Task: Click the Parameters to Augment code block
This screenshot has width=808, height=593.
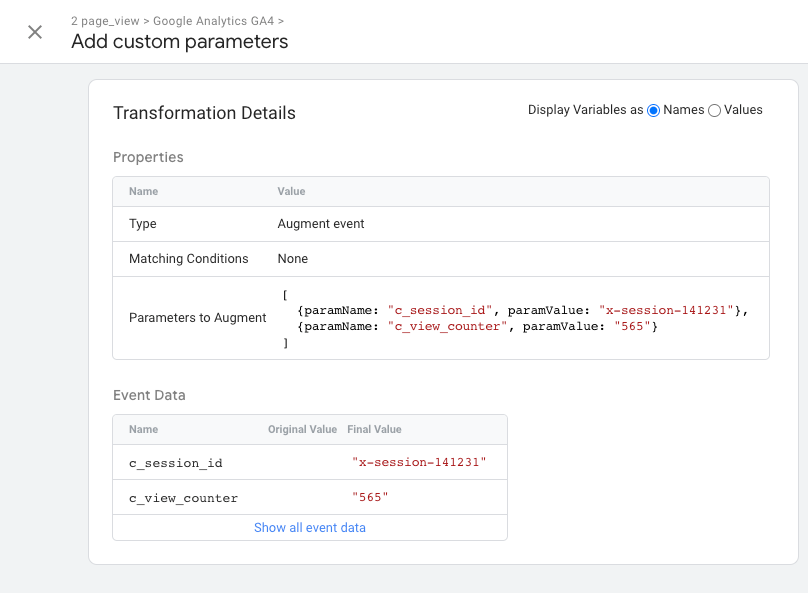Action: coord(515,318)
